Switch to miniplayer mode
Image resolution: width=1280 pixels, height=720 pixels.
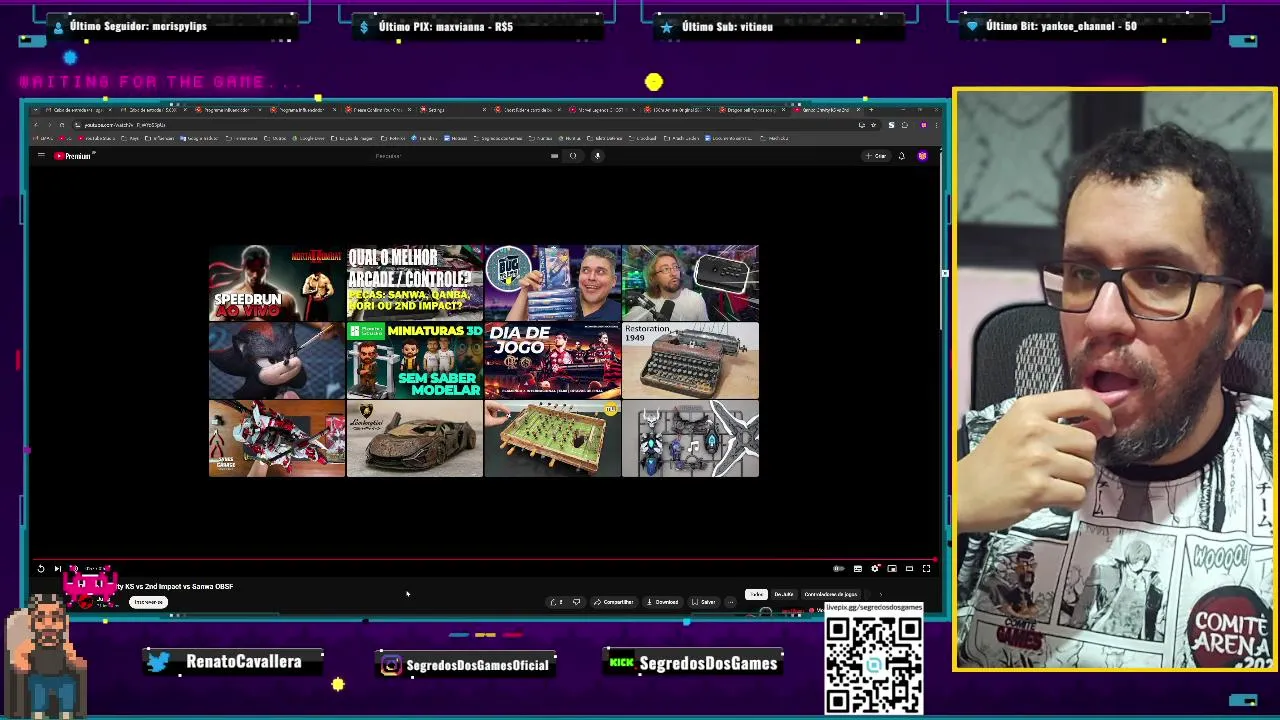click(892, 569)
